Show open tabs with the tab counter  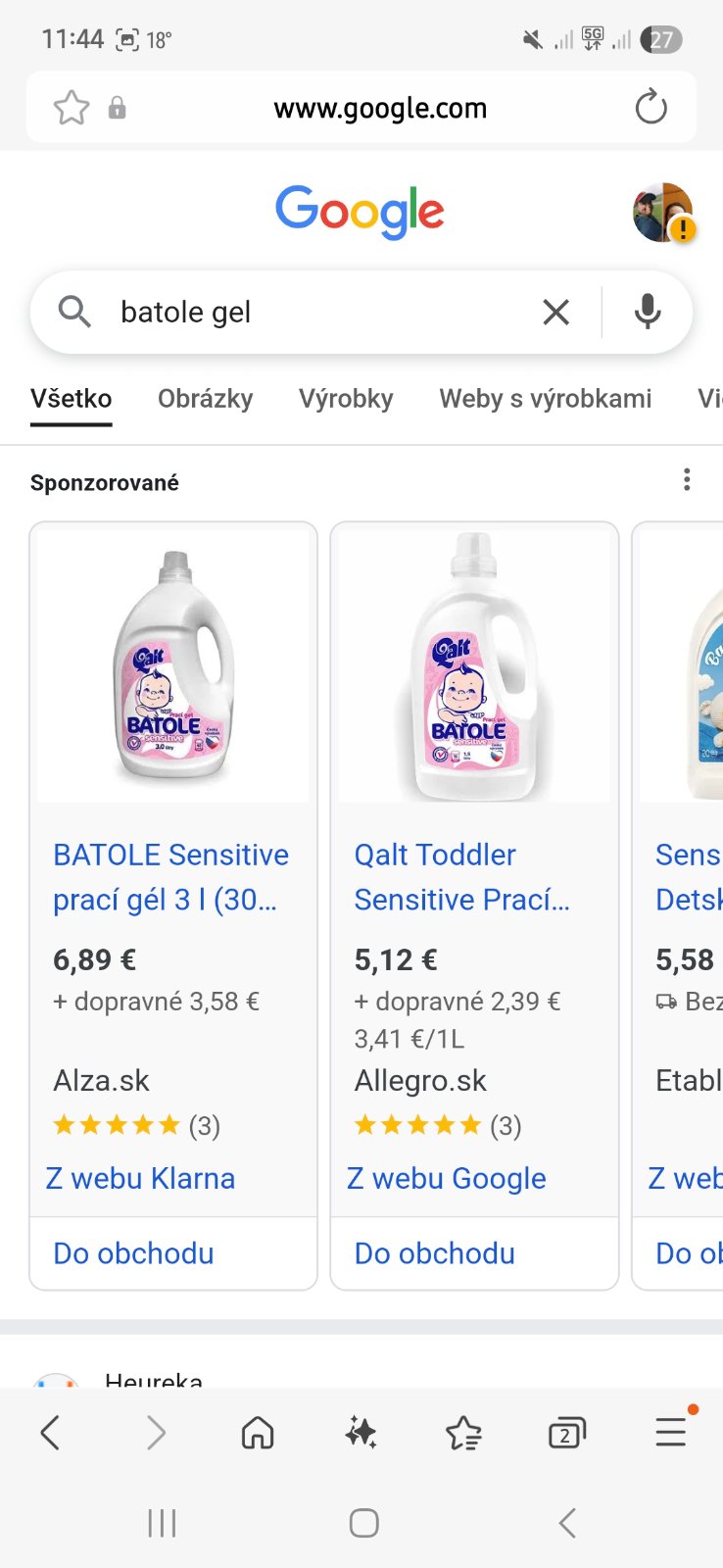pos(566,1434)
